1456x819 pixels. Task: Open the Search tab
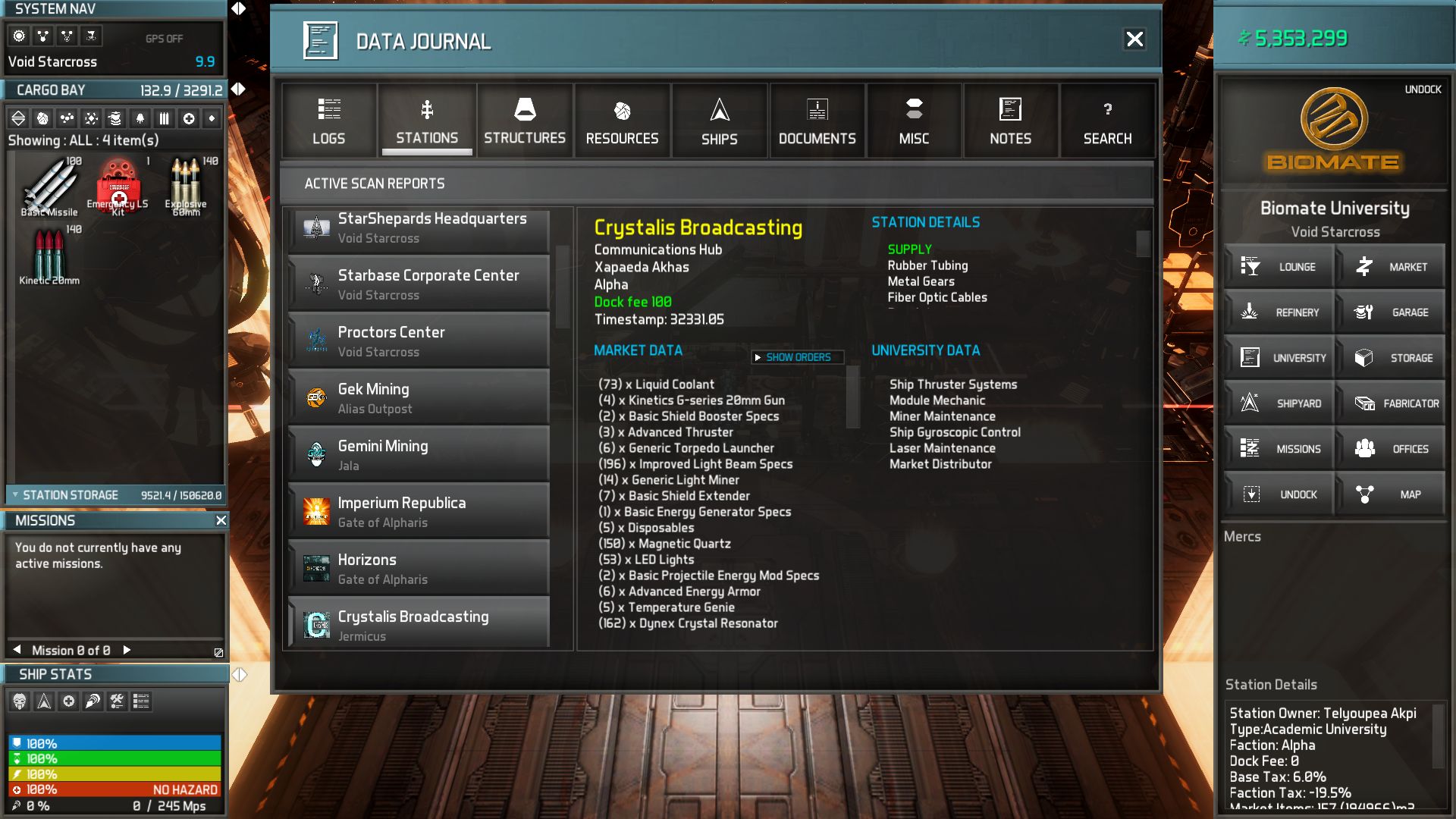pyautogui.click(x=1107, y=121)
